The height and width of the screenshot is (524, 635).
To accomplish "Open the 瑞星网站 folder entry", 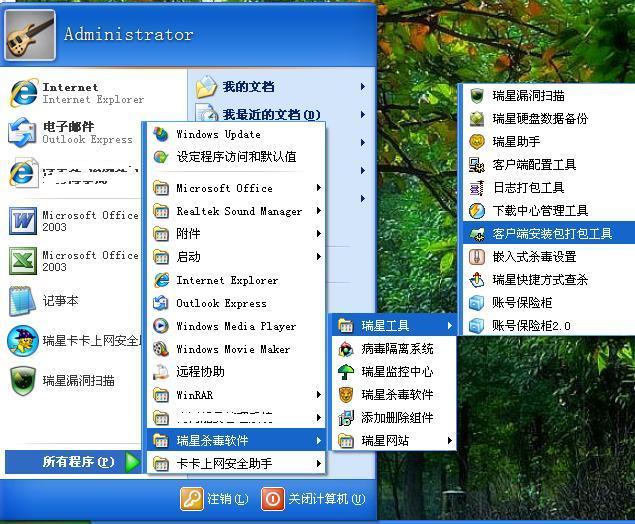I will (x=394, y=440).
